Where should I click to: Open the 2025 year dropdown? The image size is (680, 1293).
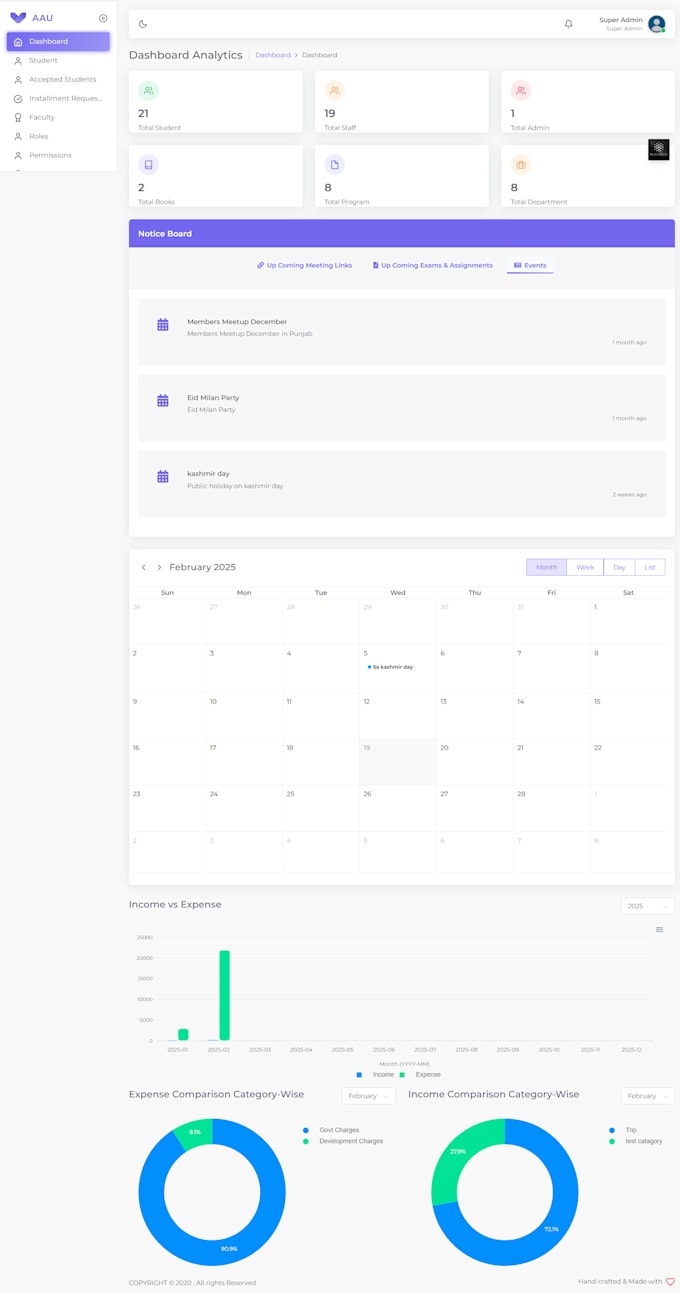(x=647, y=906)
